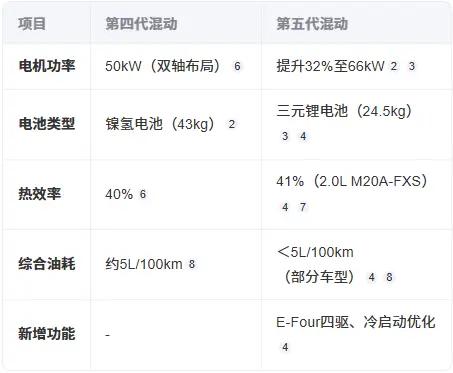This screenshot has width=453, height=373.
Task: Click citation 4 after （部分车型）
Action: pyautogui.click(x=371, y=277)
